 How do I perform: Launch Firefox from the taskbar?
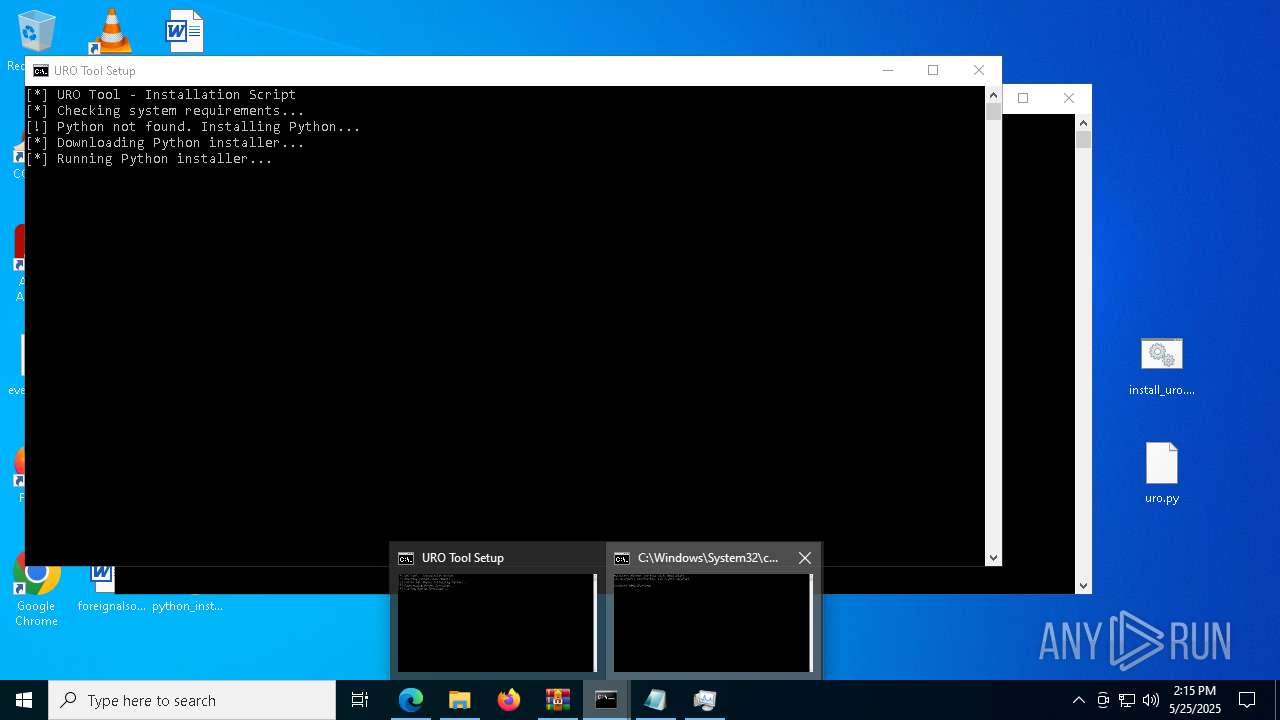pos(509,700)
